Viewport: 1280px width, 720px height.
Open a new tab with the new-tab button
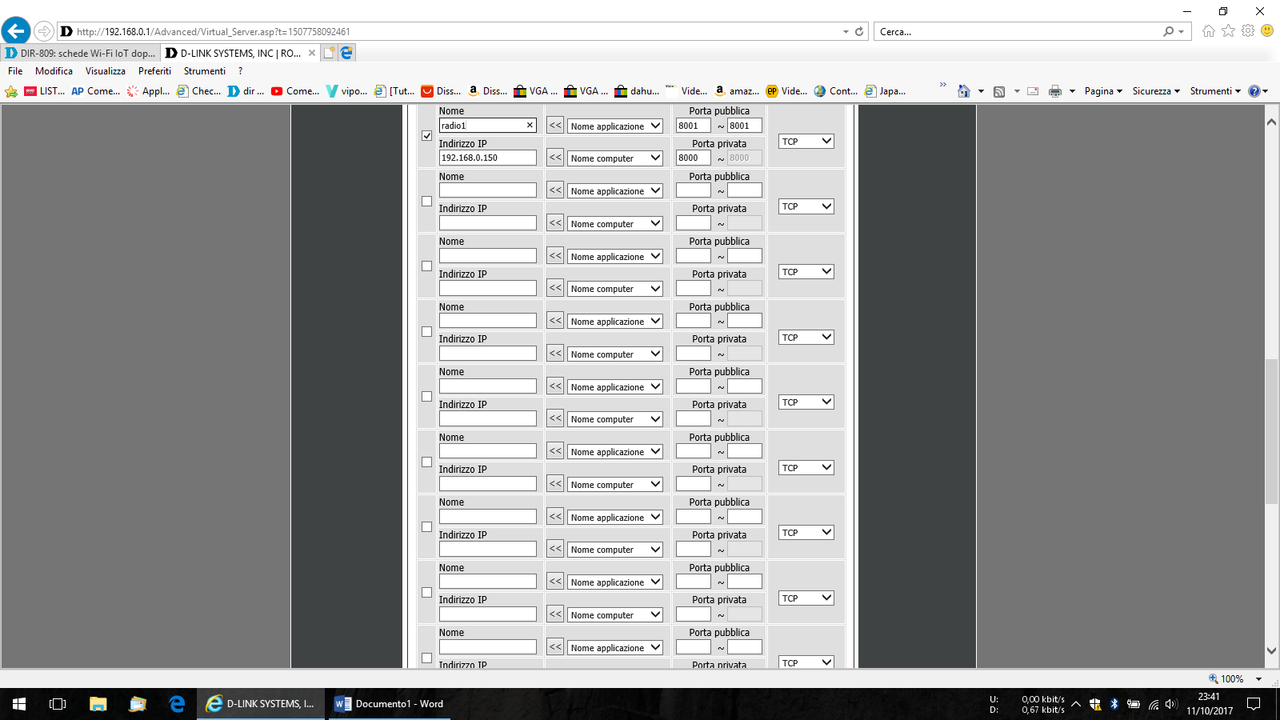(x=329, y=53)
